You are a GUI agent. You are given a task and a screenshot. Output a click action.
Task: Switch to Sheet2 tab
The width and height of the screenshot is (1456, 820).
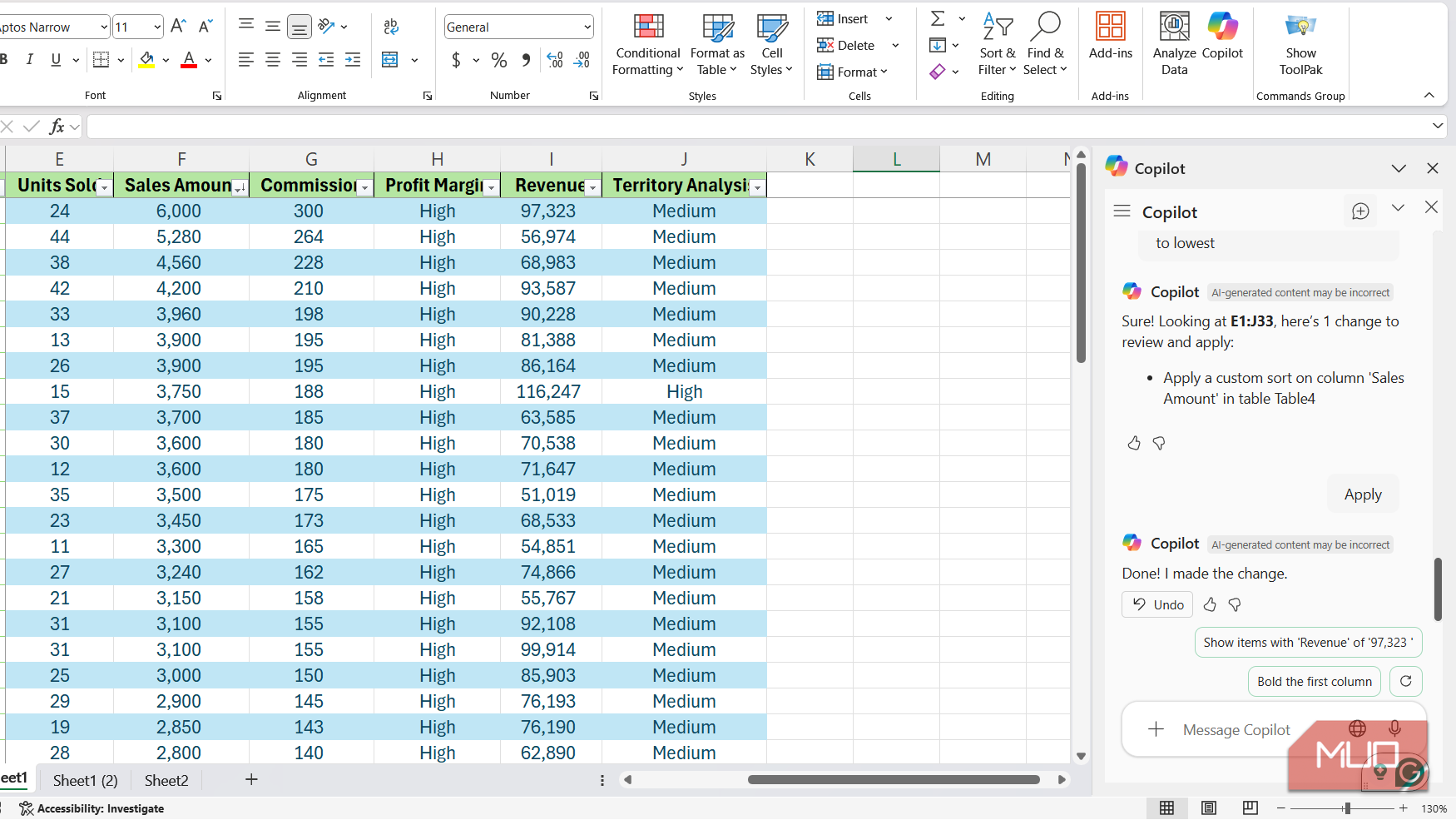[x=166, y=781]
